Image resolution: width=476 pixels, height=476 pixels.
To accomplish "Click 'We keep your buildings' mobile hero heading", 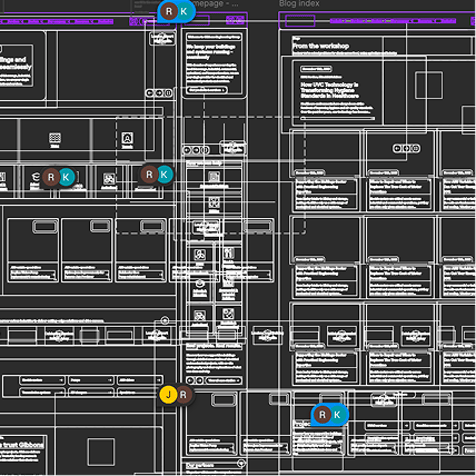I will [211, 52].
